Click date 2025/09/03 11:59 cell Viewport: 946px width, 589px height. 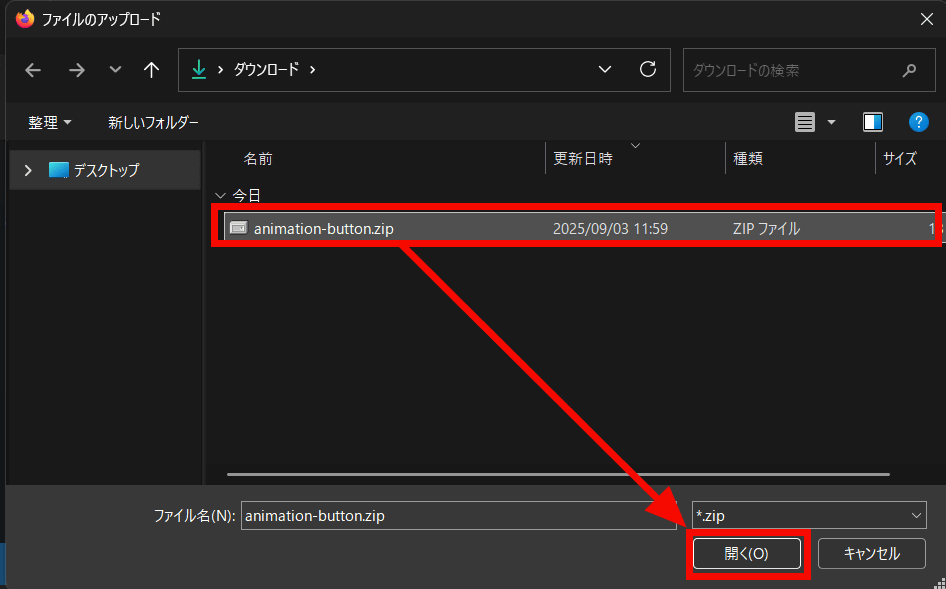[x=611, y=229]
